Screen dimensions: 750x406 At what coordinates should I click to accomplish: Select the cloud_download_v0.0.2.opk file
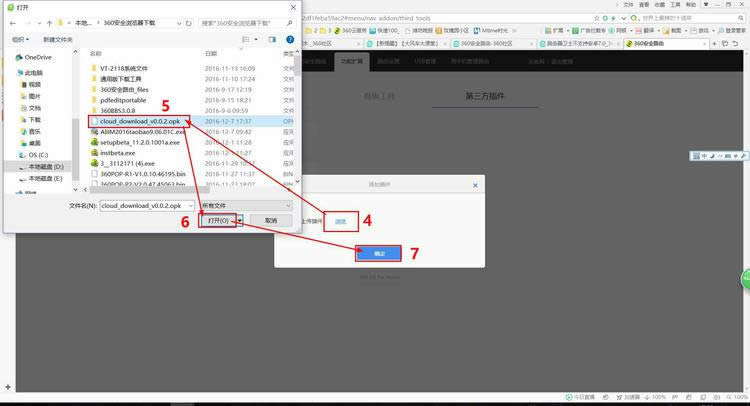(140, 121)
